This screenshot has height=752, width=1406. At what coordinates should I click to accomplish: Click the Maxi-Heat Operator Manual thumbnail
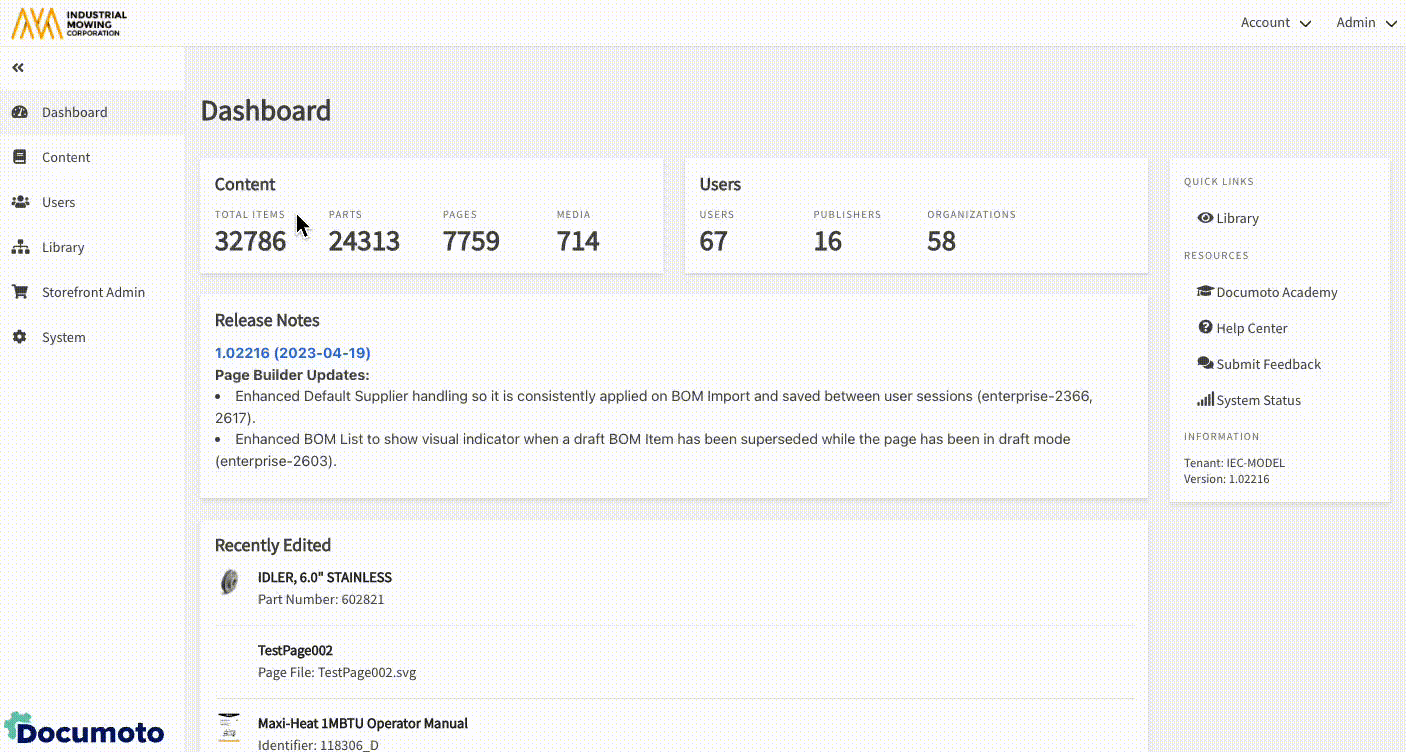coord(229,727)
